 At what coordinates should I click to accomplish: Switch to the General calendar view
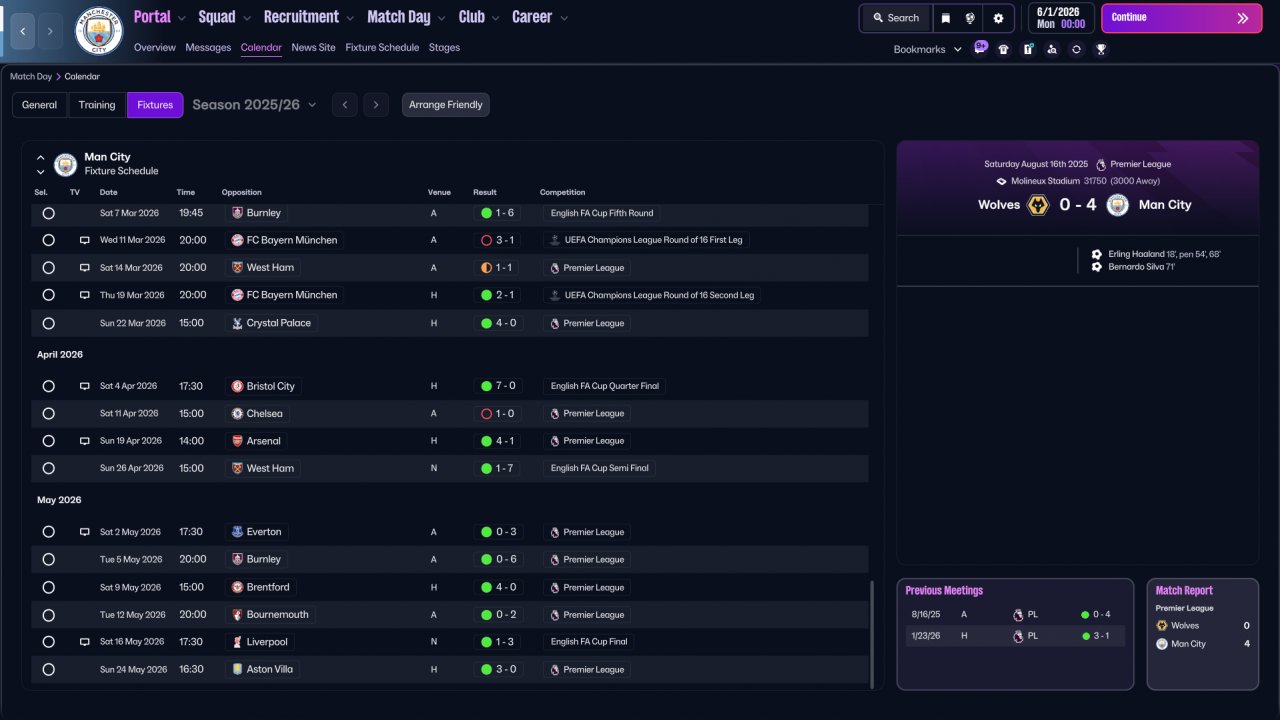click(x=40, y=105)
